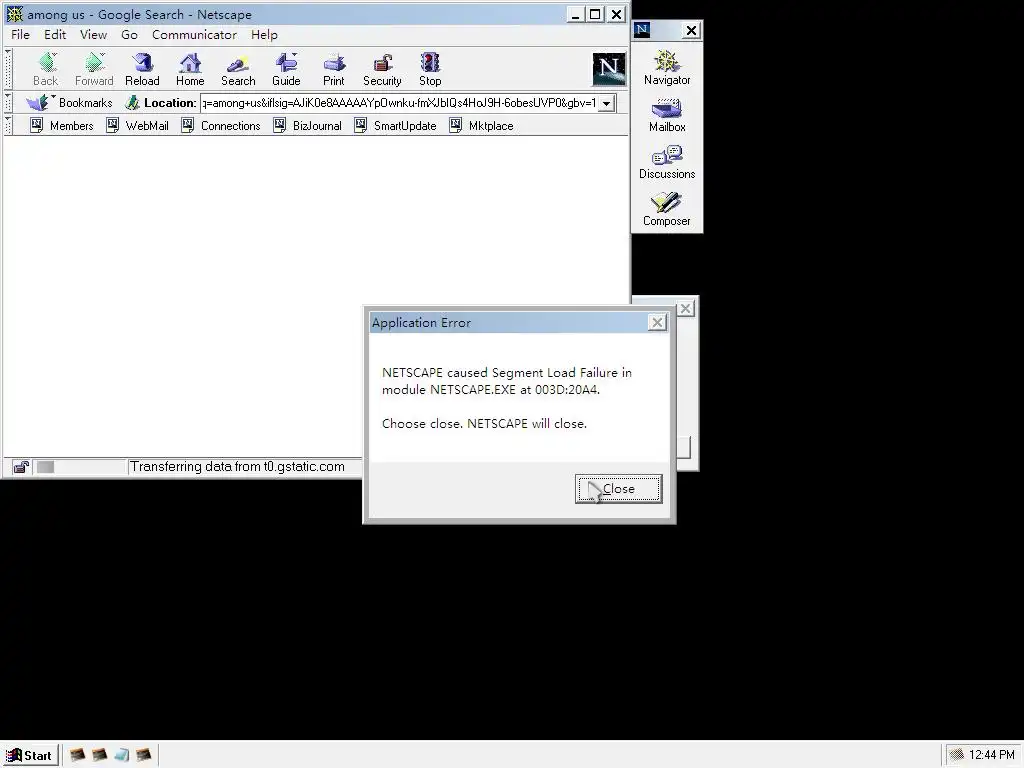The height and width of the screenshot is (768, 1024).
Task: Open the Bookmarks quick file icon
Action: click(x=37, y=103)
